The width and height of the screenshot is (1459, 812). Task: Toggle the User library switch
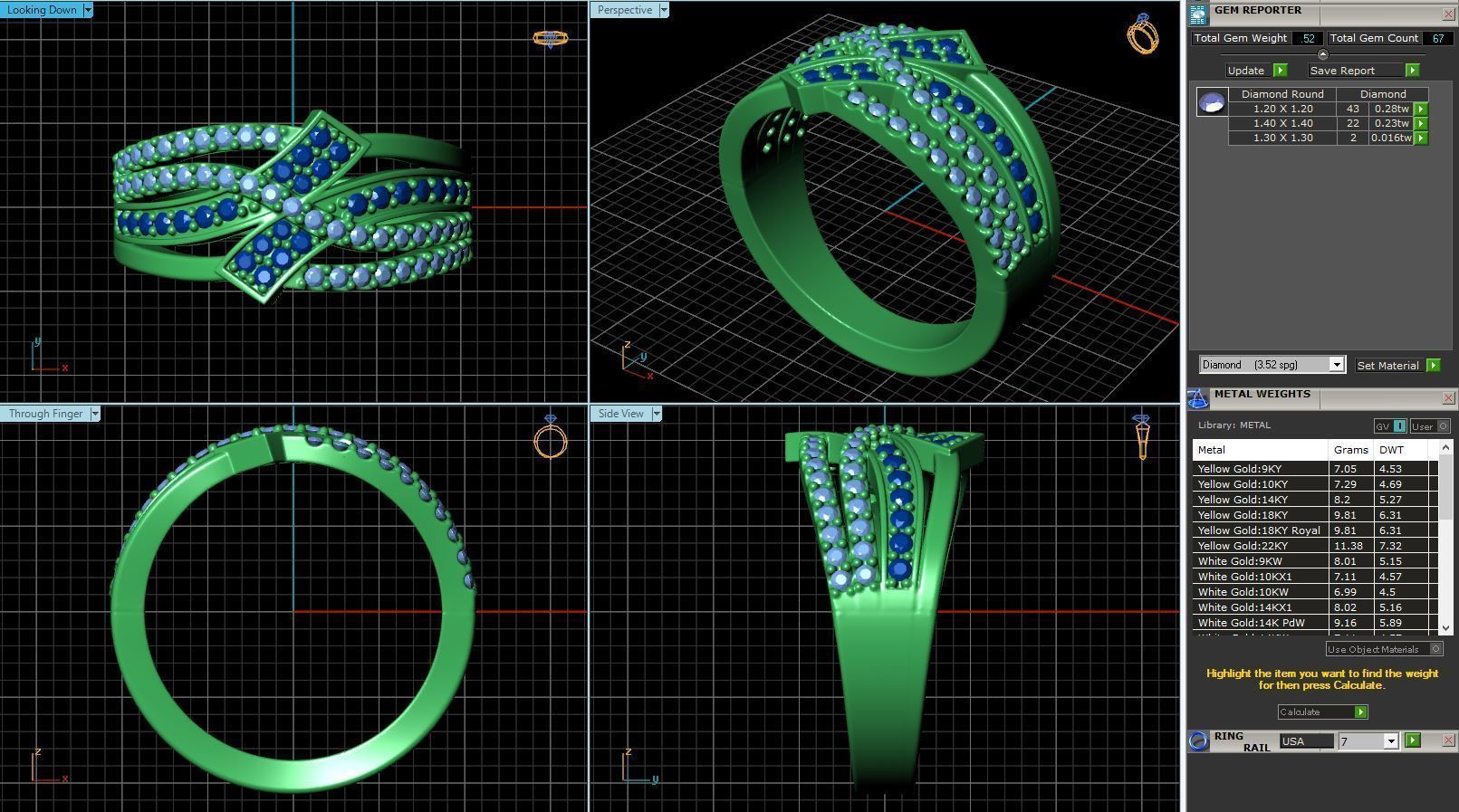pyautogui.click(x=1430, y=426)
